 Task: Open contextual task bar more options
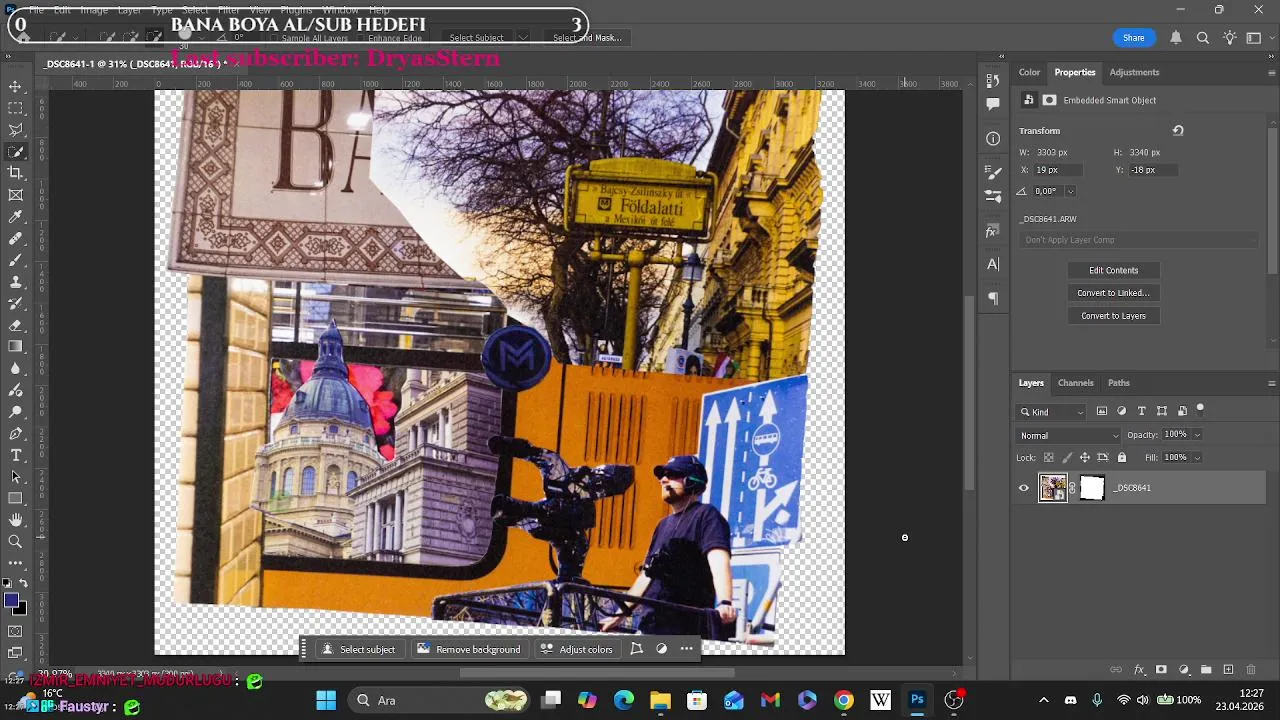tap(686, 649)
